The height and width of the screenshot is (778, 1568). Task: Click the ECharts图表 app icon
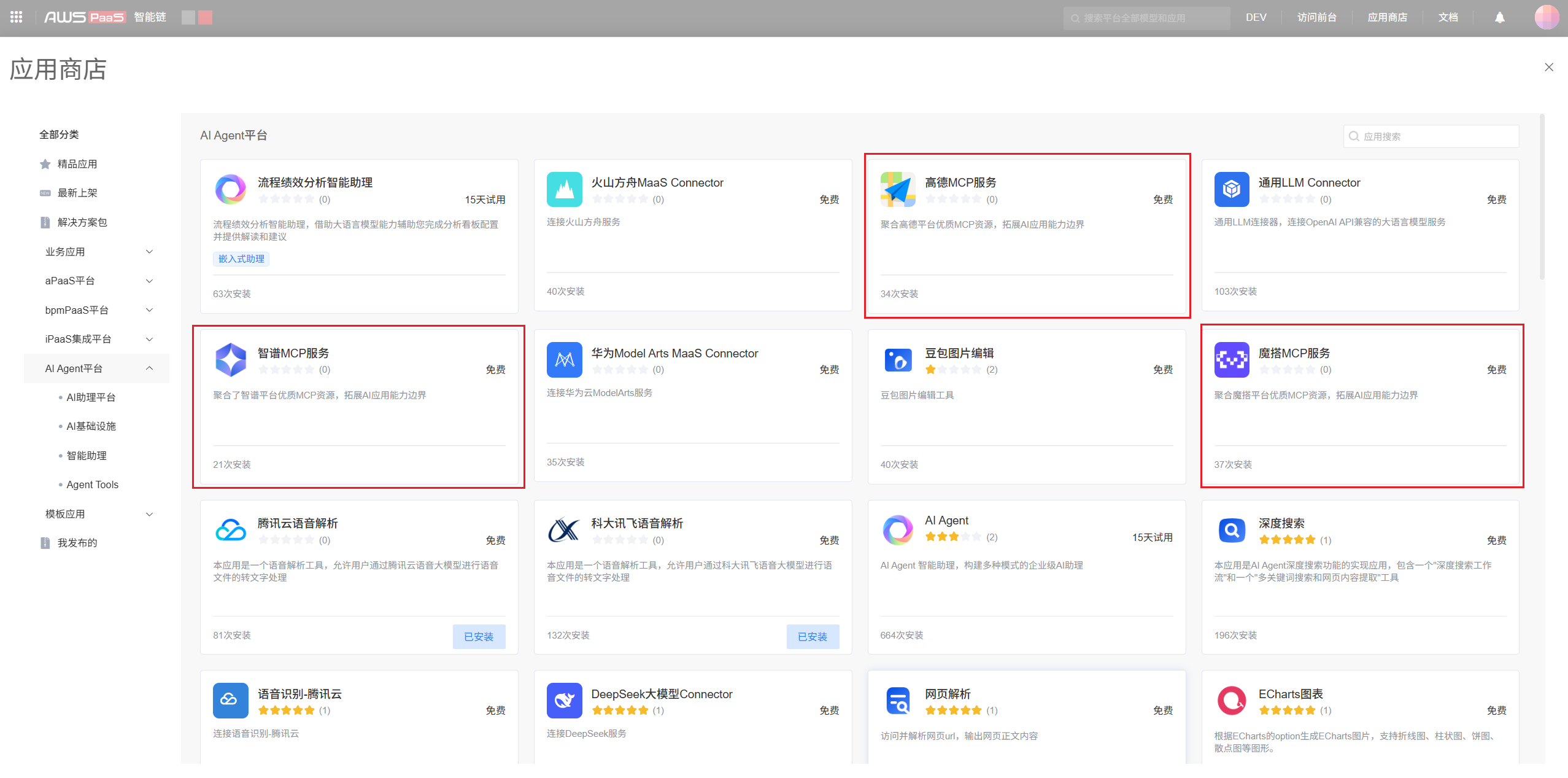(x=1232, y=701)
